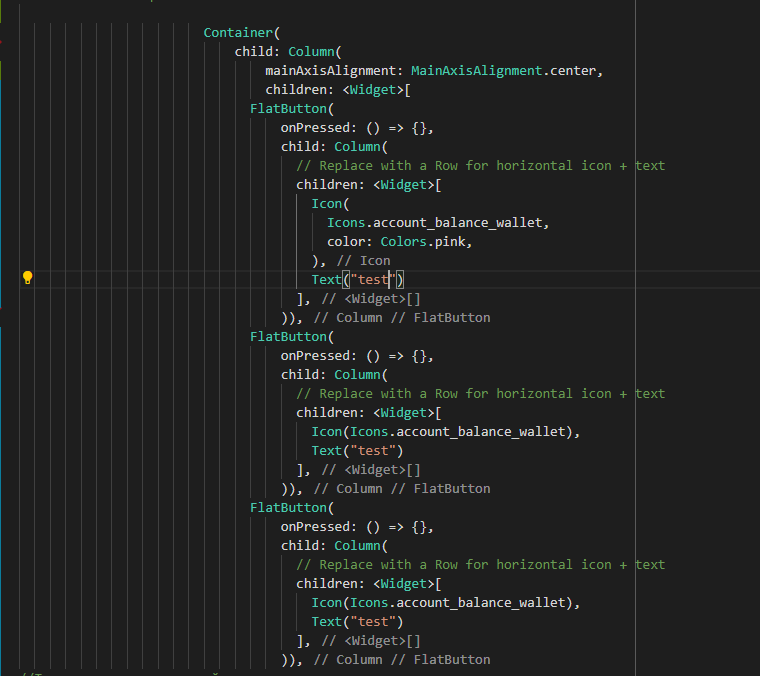The height and width of the screenshot is (676, 760).
Task: Click "Icons" on the line above color: Colors.pink
Action: click(x=346, y=223)
